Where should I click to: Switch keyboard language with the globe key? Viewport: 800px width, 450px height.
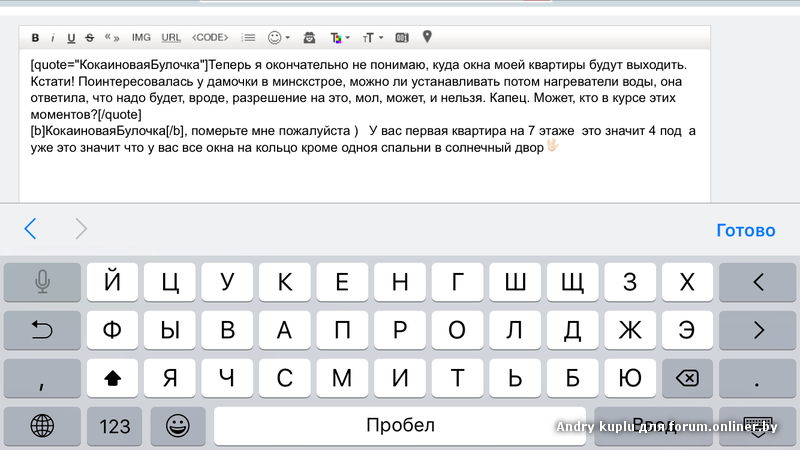coord(42,425)
